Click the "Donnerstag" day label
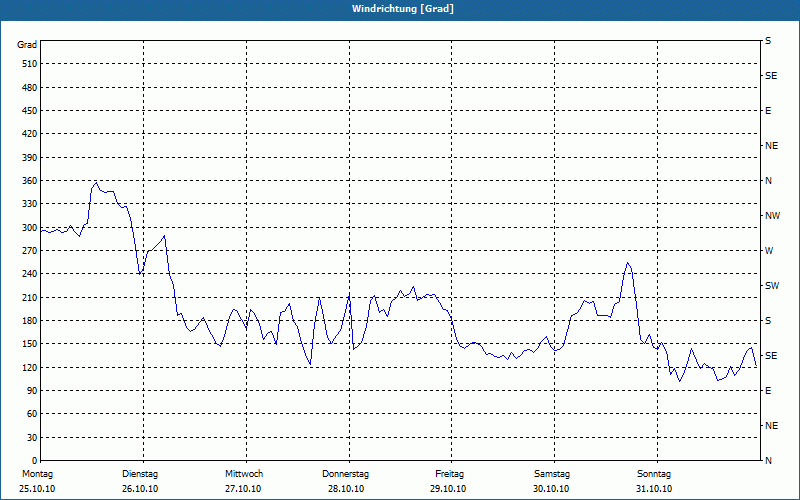 (x=345, y=474)
